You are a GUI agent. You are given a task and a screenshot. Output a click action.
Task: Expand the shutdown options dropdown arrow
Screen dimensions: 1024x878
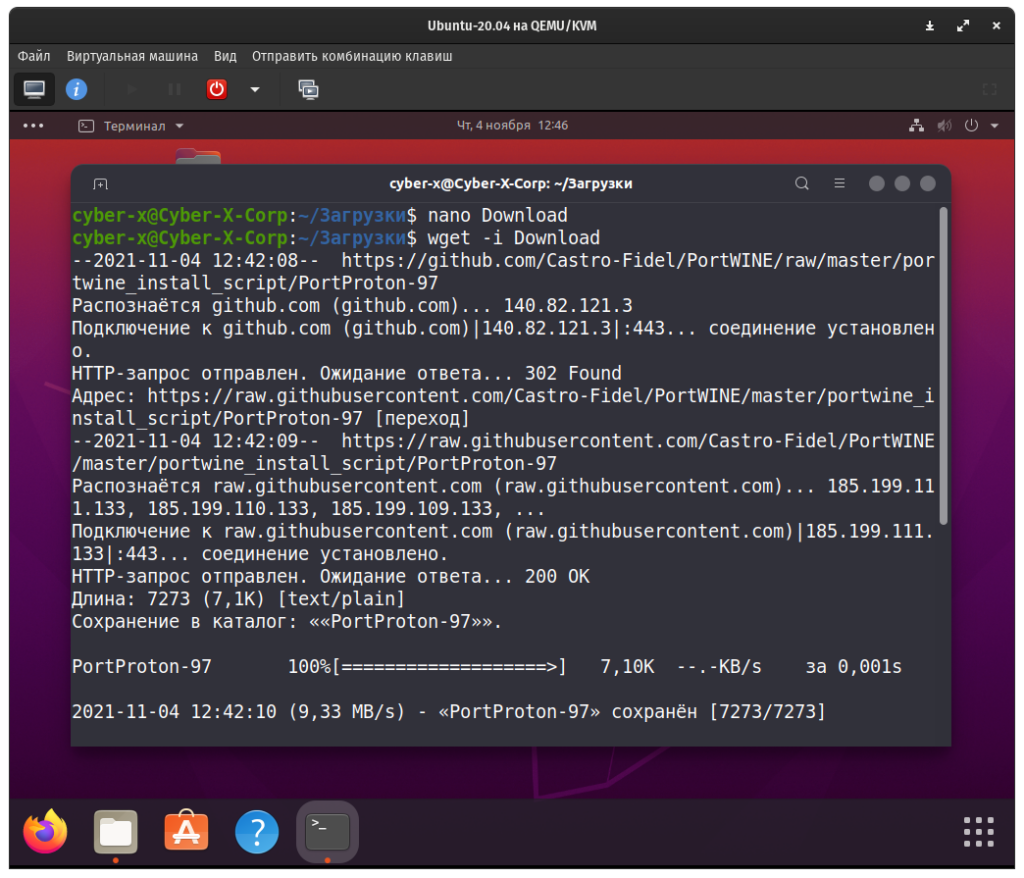click(255, 89)
